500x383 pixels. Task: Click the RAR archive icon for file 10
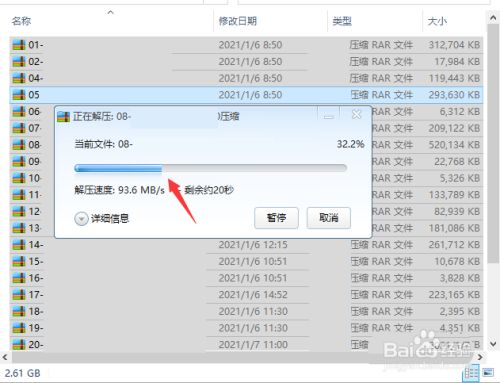[19, 178]
